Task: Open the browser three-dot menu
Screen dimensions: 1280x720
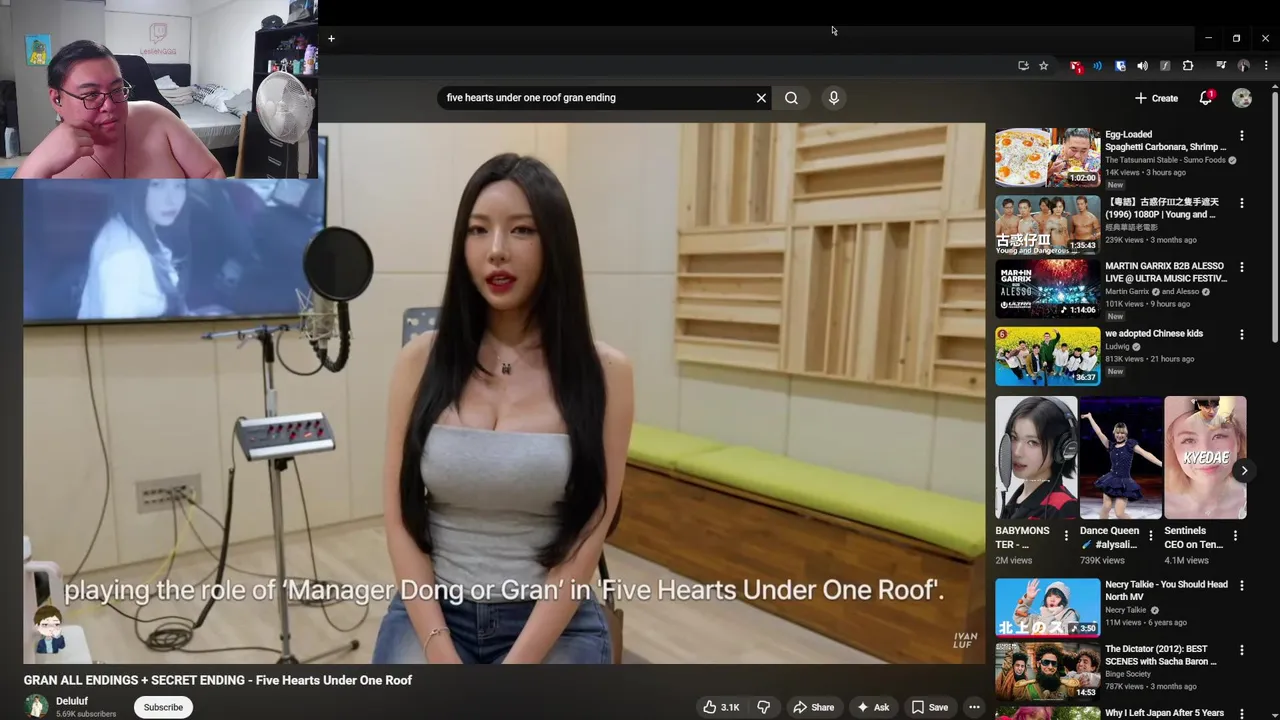Action: 1265,66
